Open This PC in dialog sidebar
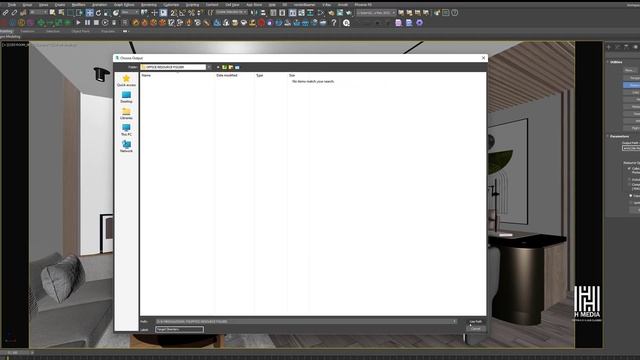The width and height of the screenshot is (640, 360). 126,130
